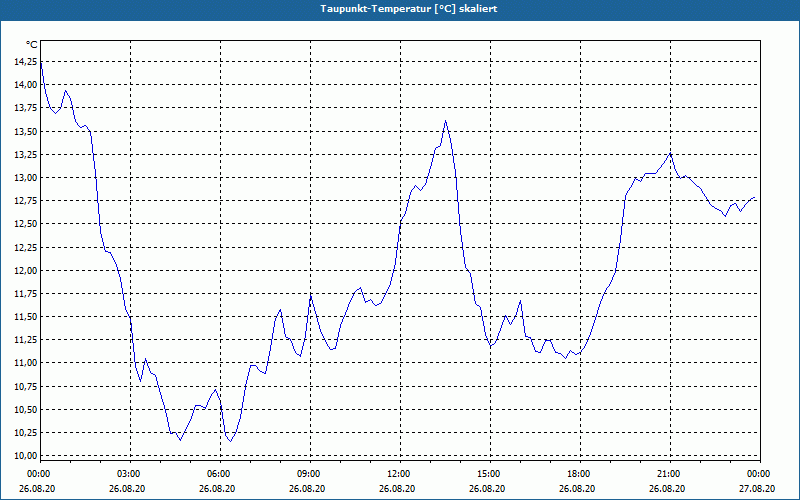Click the 00:00 time above 26.08.20

[x=38, y=474]
